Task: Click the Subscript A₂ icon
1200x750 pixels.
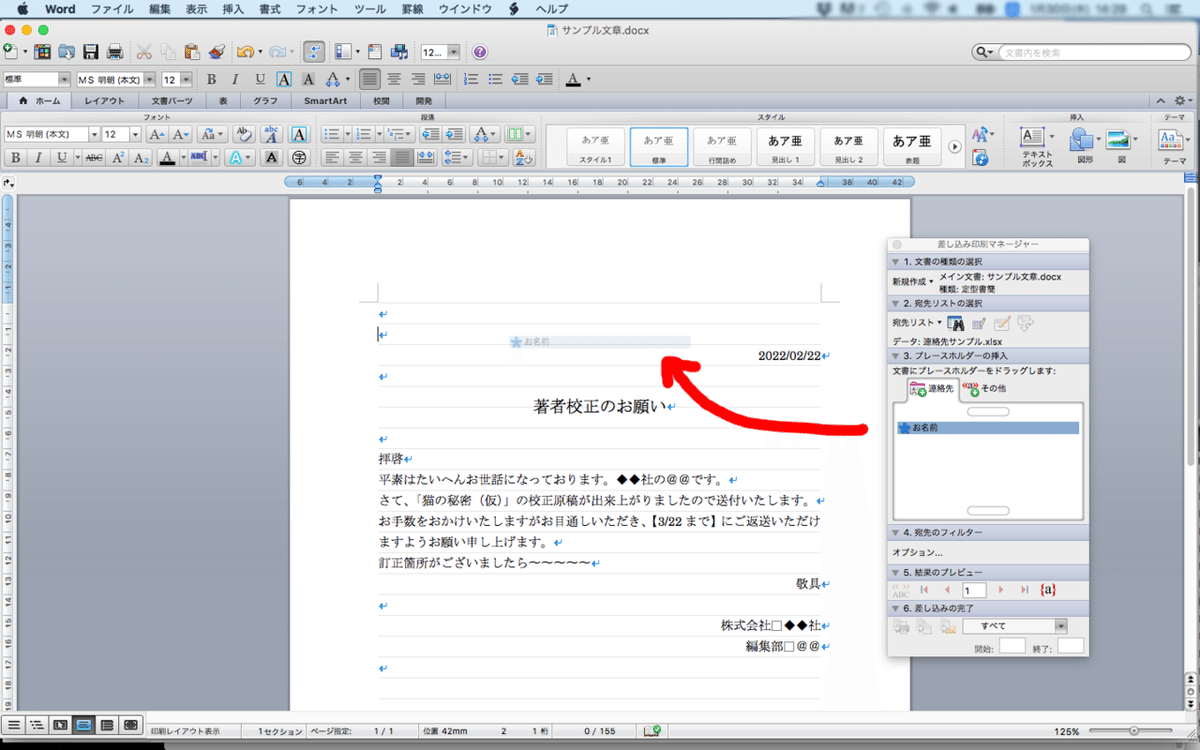Action: [x=142, y=157]
